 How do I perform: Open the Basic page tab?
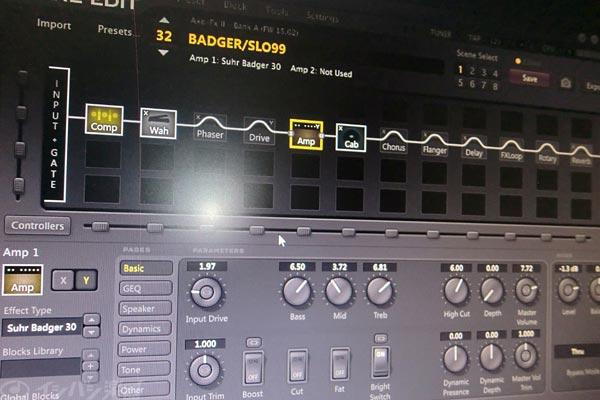click(145, 268)
